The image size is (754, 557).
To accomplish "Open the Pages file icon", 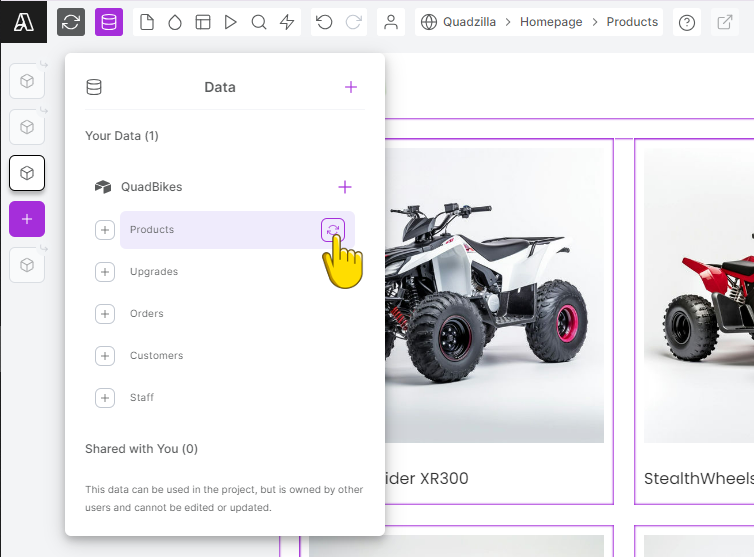I will (x=147, y=22).
